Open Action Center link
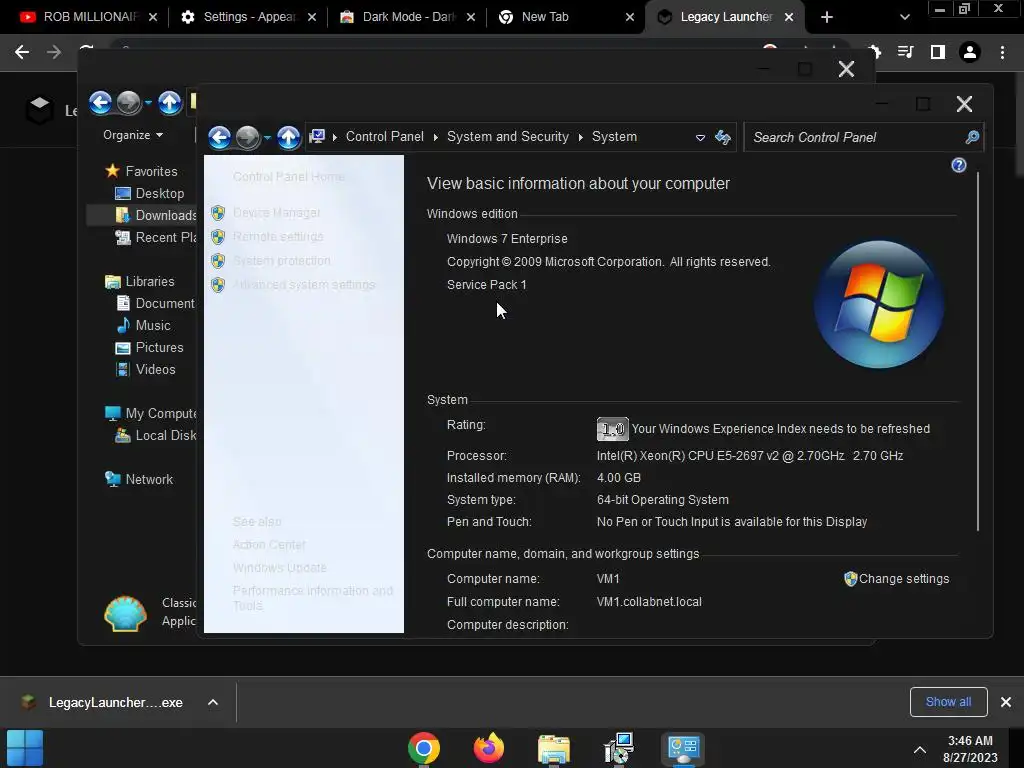 pos(269,545)
